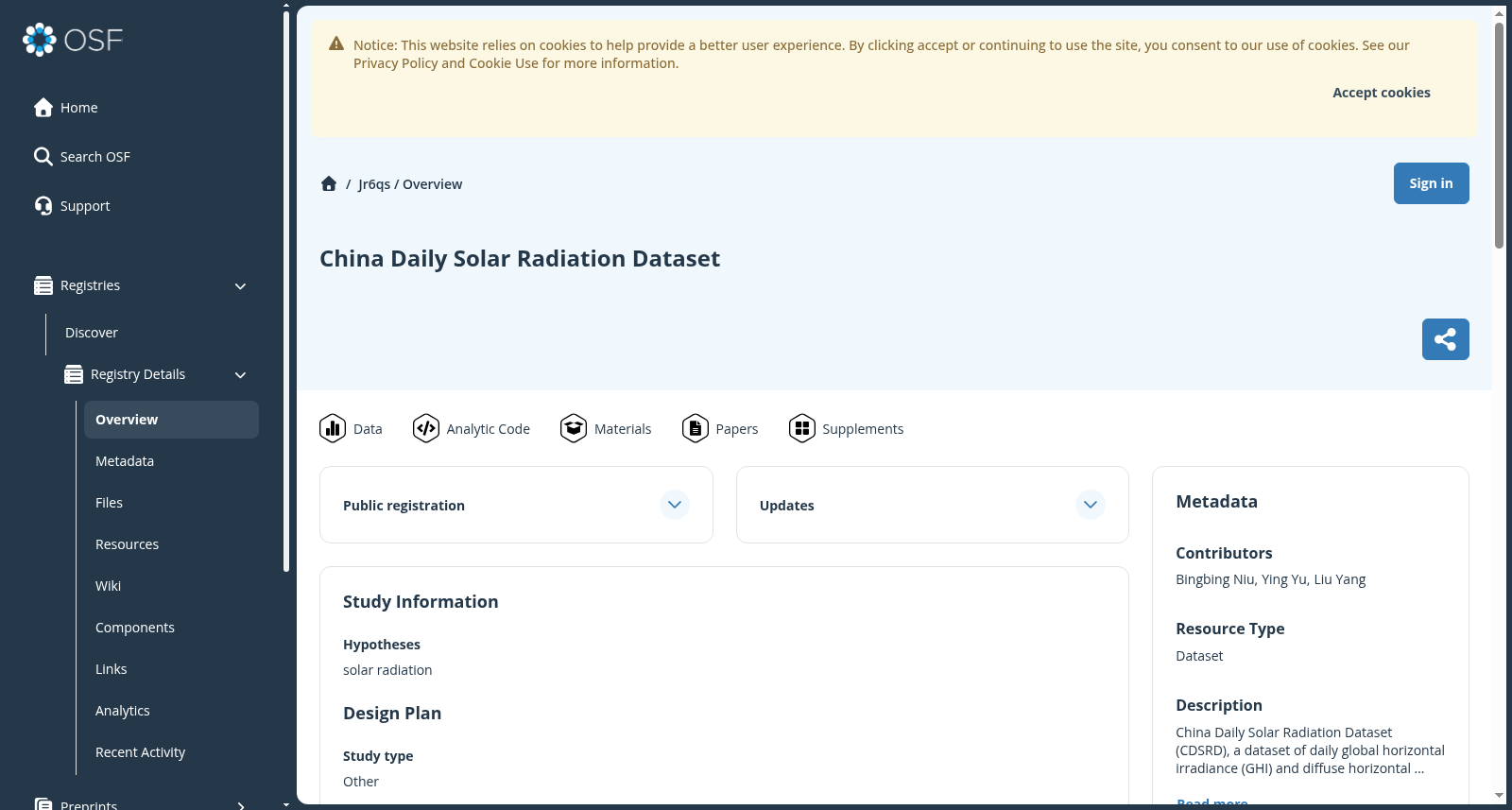Click the Sign in button
Image resolution: width=1512 pixels, height=810 pixels.
[x=1431, y=183]
